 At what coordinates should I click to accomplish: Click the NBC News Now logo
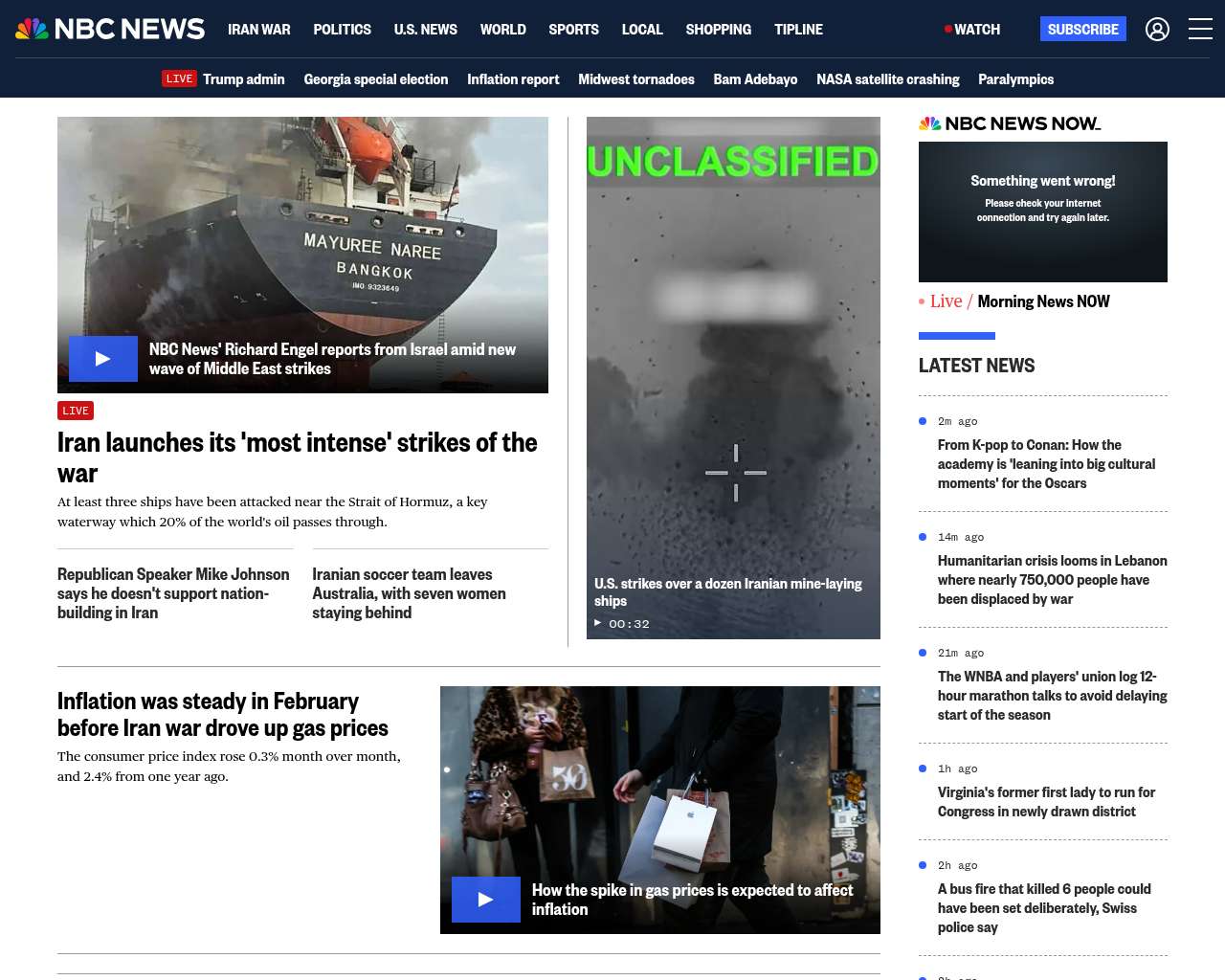[1009, 123]
